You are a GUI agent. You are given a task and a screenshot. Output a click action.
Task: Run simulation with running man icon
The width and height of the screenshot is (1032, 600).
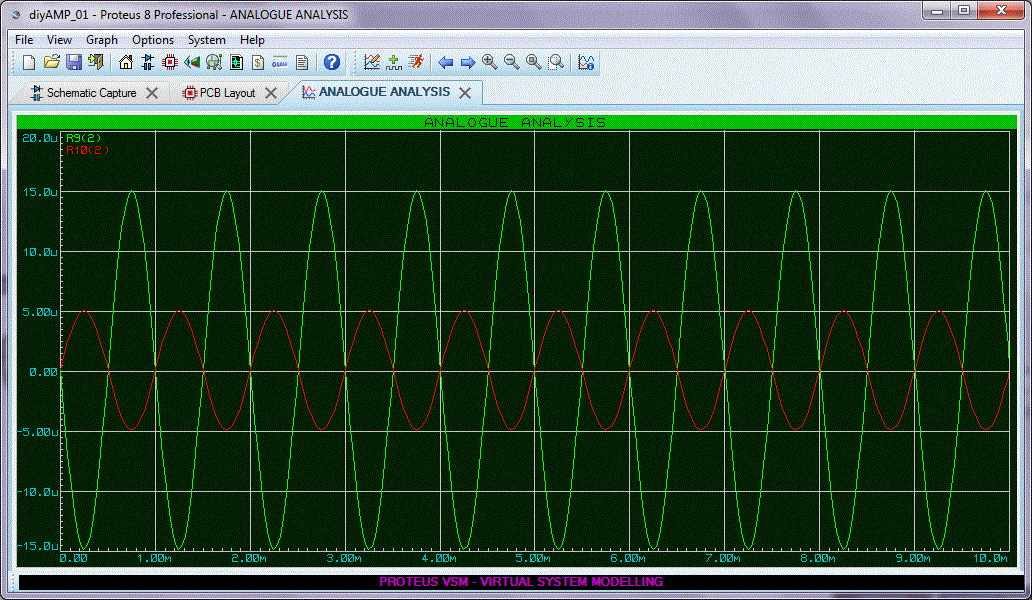(416, 62)
